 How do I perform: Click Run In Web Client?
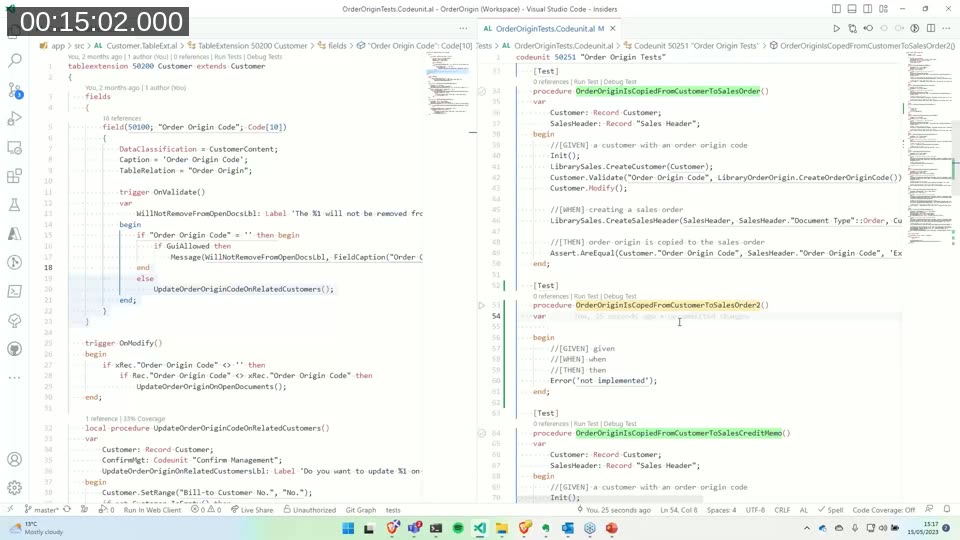152,509
